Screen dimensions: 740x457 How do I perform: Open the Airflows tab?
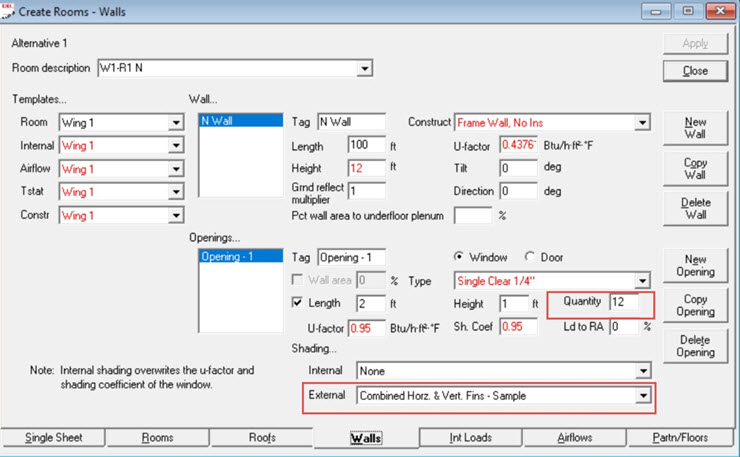point(574,438)
